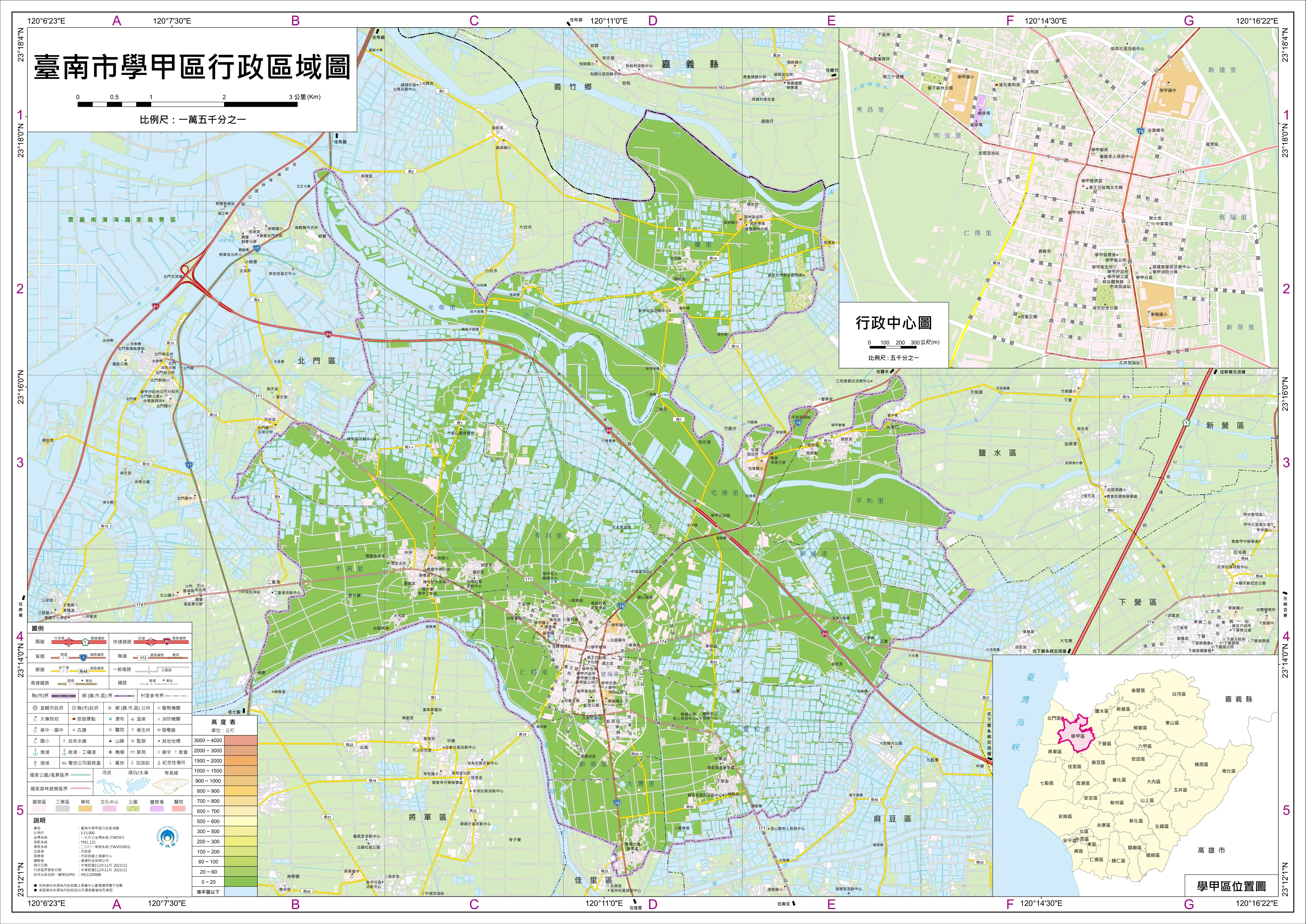The image size is (1306, 924).
Task: Click 麻豆區 in the location inset map
Action: pyautogui.click(x=1098, y=762)
